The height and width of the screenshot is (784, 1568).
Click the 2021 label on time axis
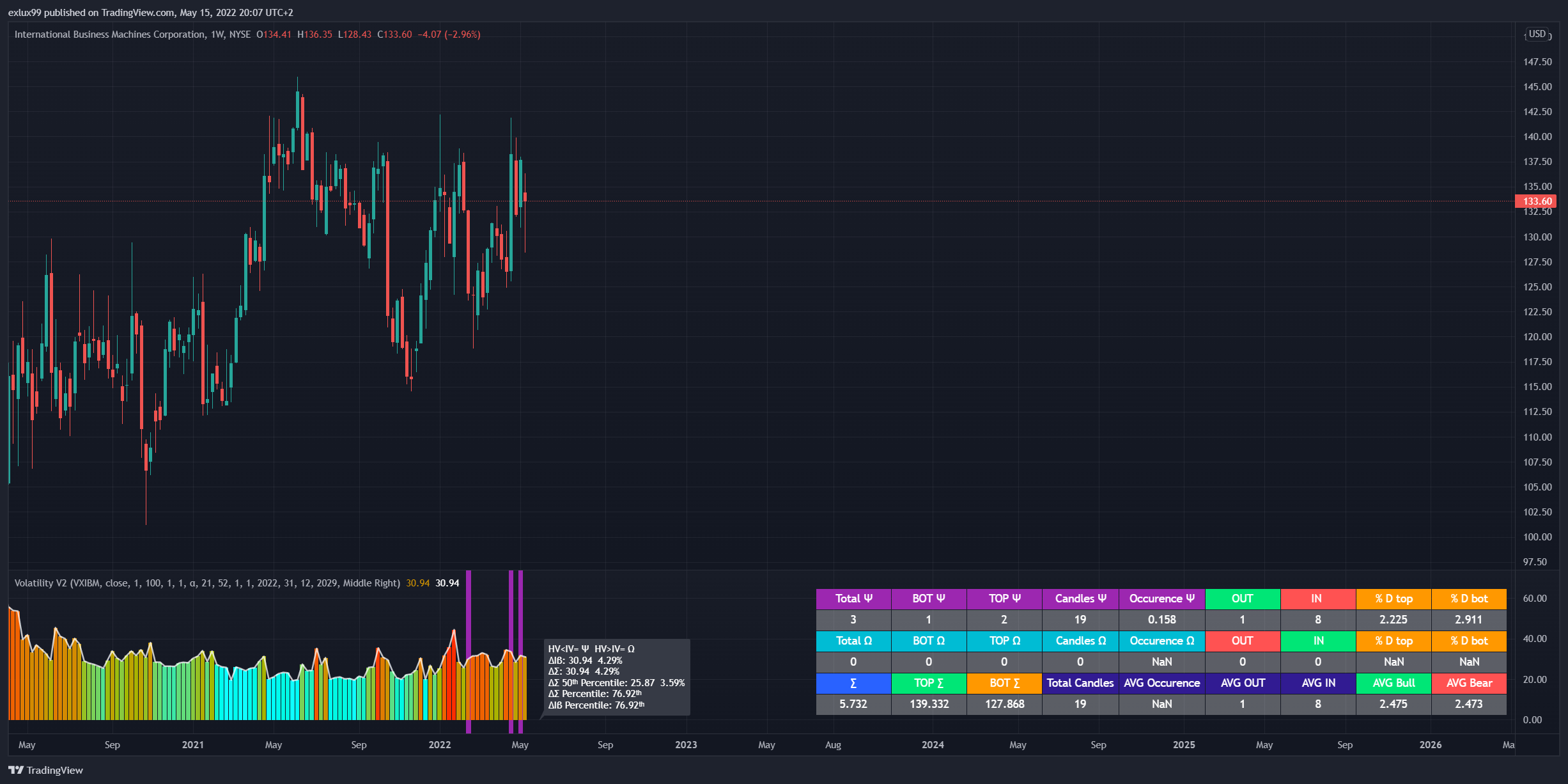pos(193,745)
